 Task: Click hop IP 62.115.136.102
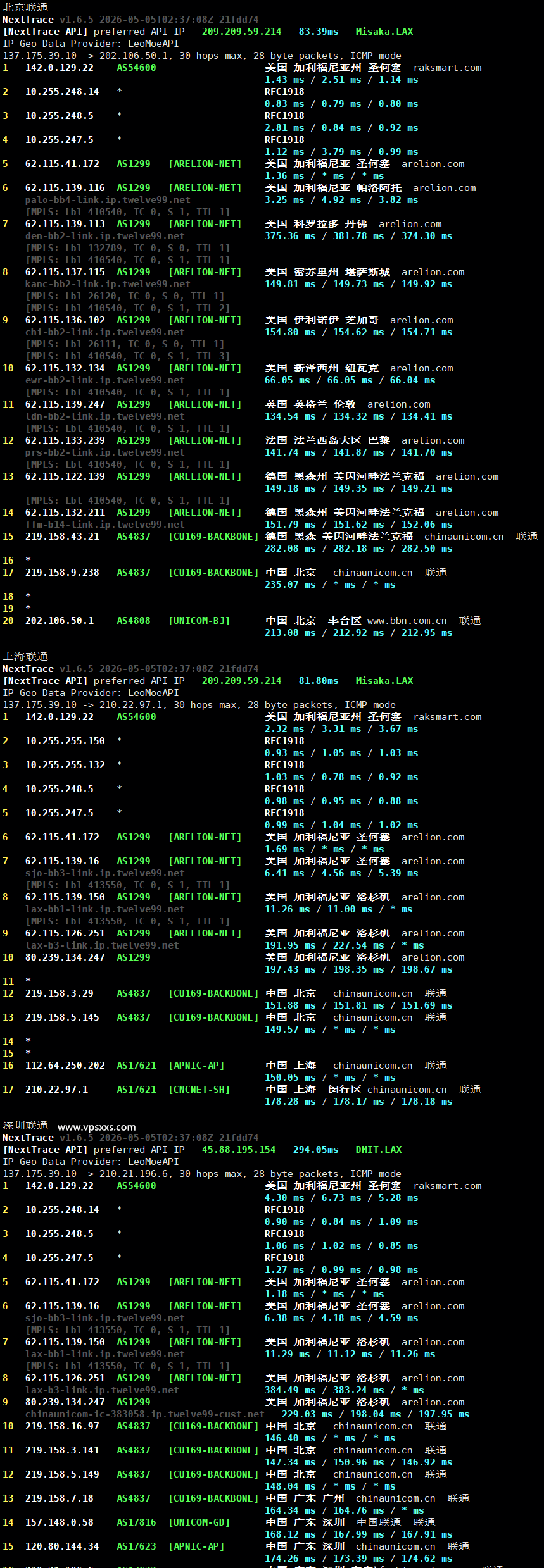(x=65, y=320)
